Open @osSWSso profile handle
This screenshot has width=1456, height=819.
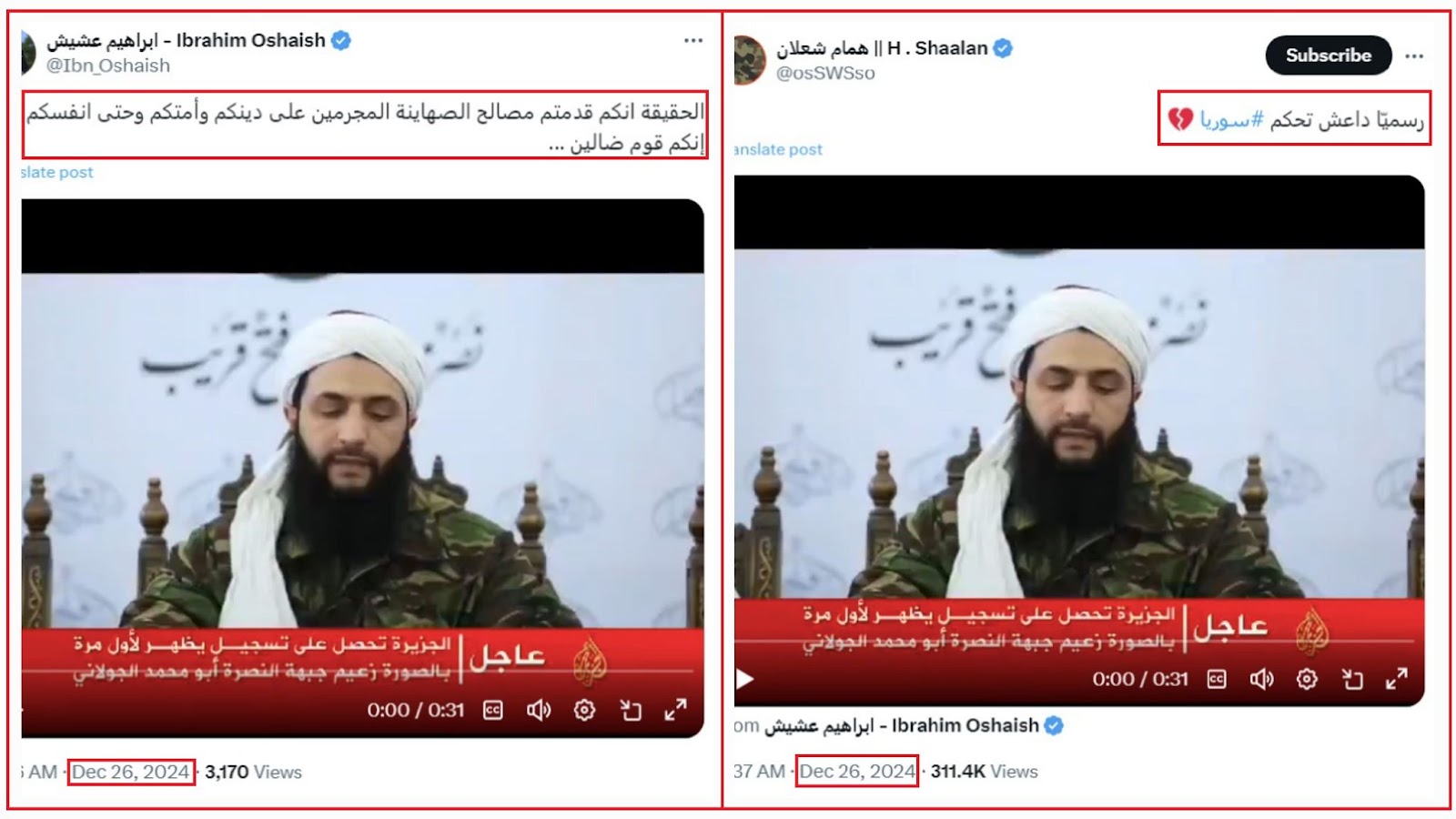[825, 73]
